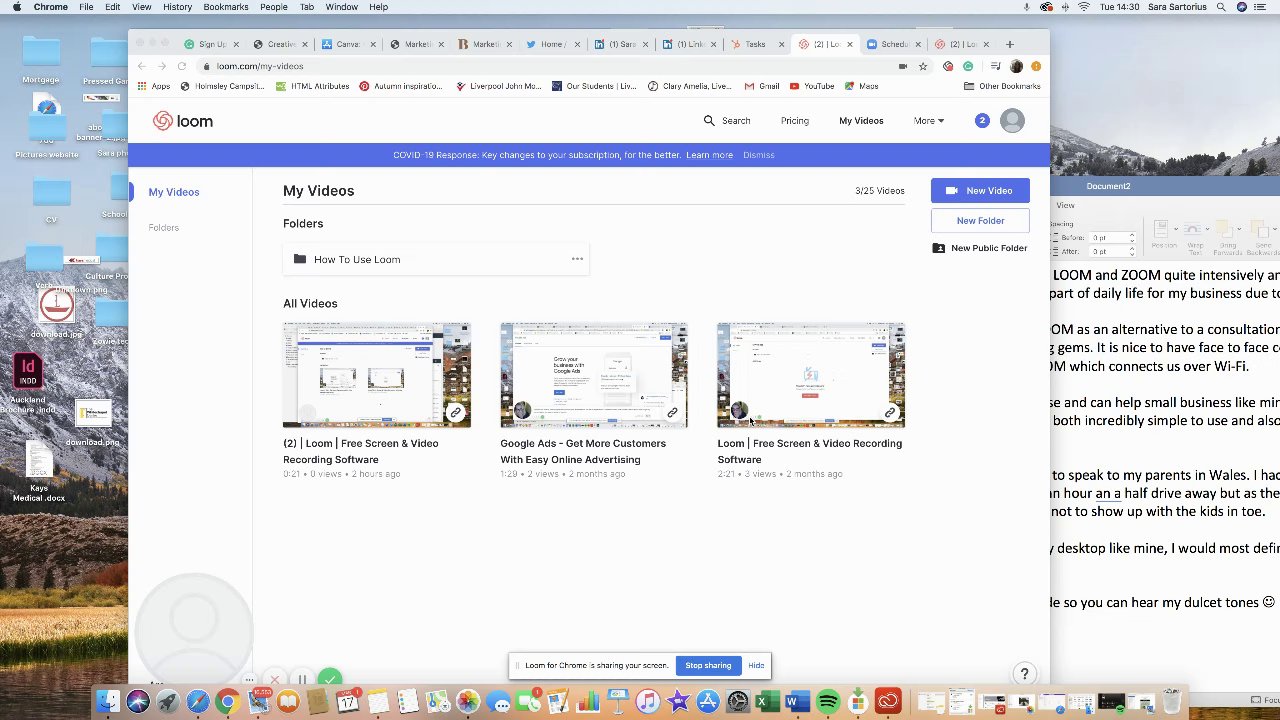Open the Google Ads video thumbnail
Screen dimensions: 1280x720
tap(594, 375)
